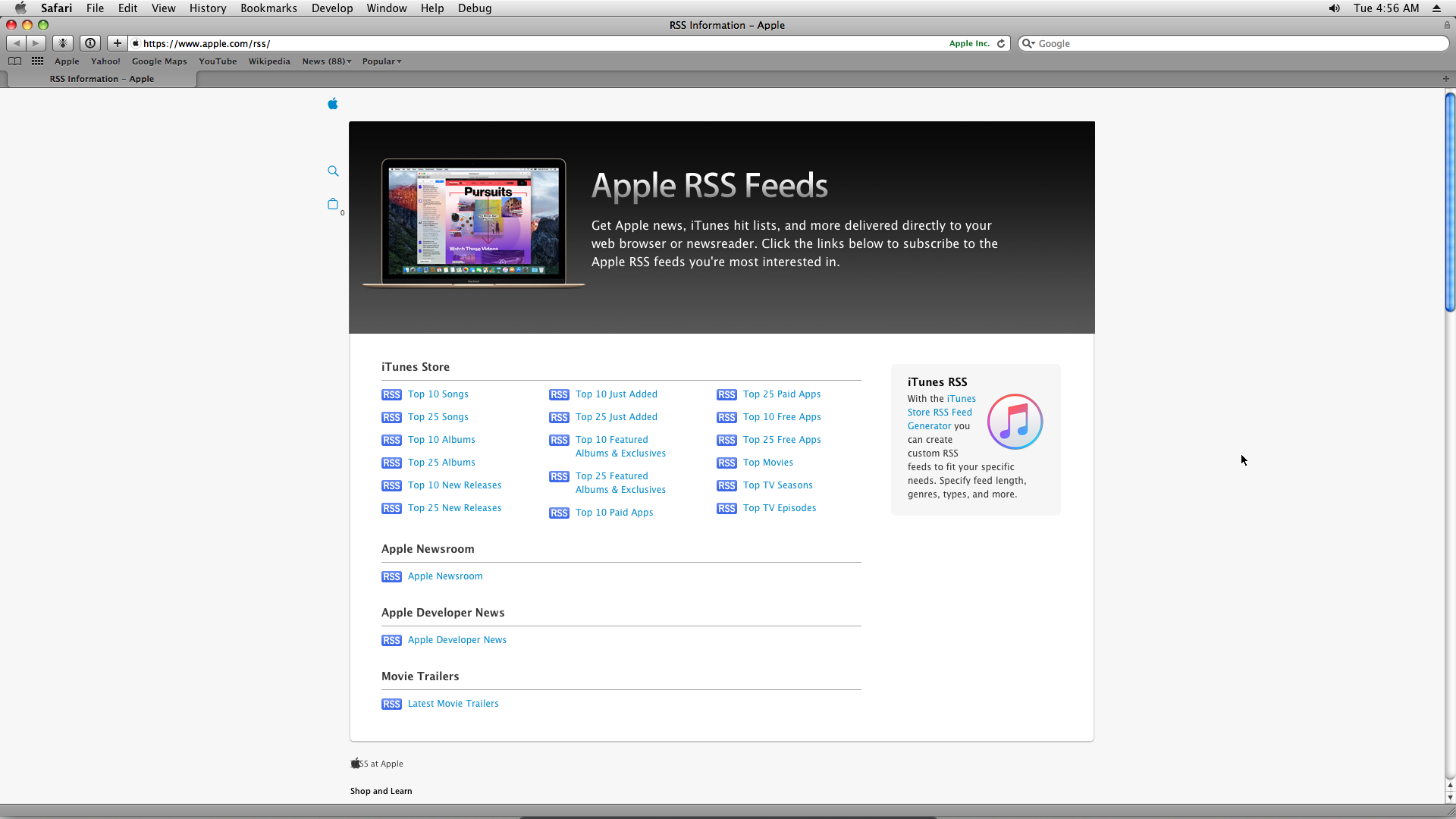Open new tab with plus at tab bar
Image resolution: width=1456 pixels, height=819 pixels.
pyautogui.click(x=1445, y=79)
